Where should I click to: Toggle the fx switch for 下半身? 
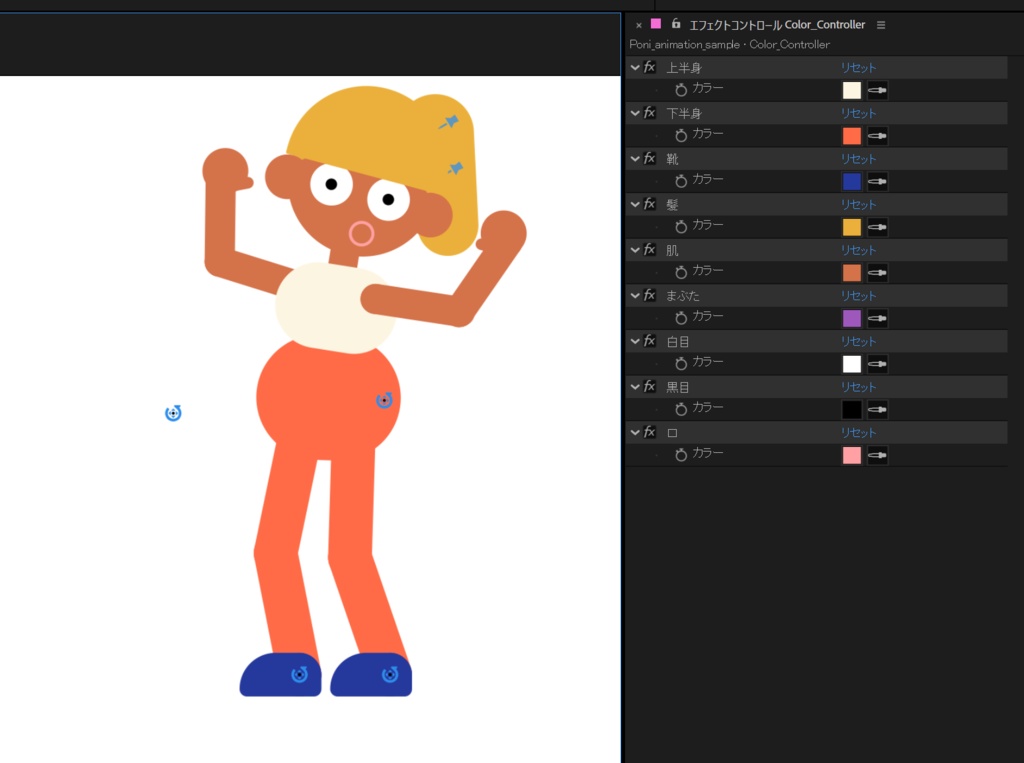coord(650,113)
